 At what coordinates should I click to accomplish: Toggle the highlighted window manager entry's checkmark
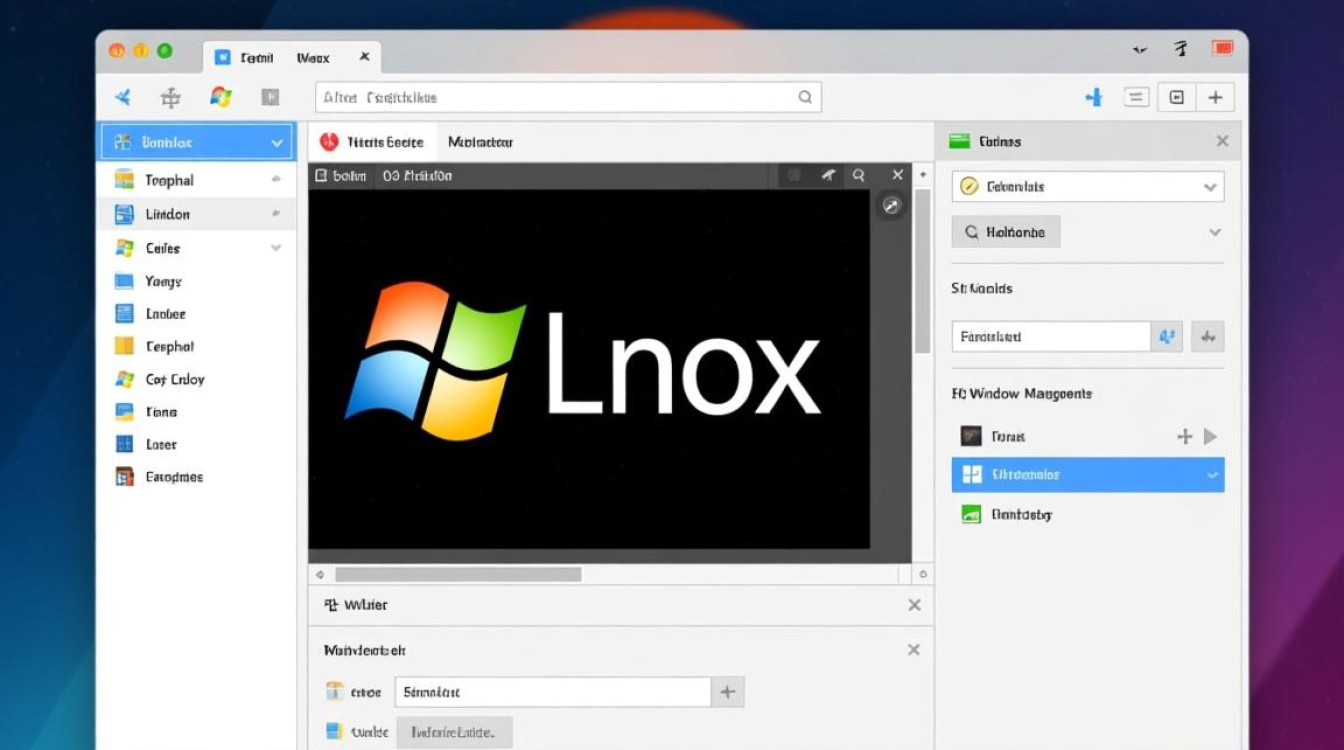coord(1213,474)
